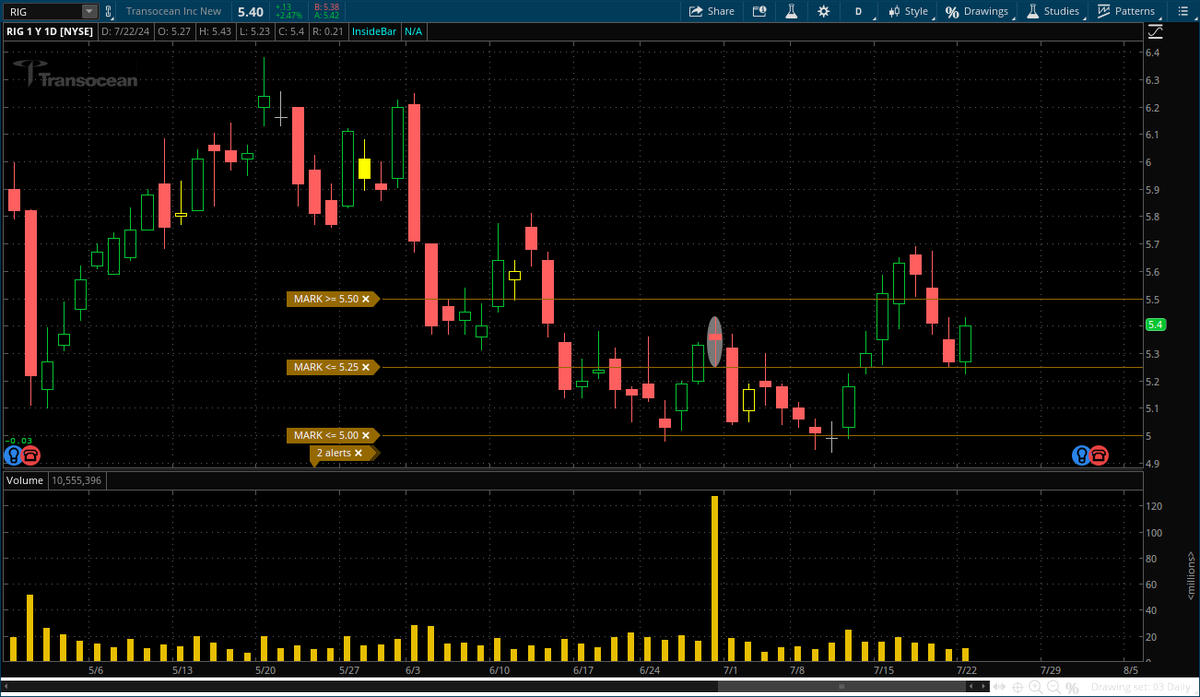Click the 7/22 date axis label
The height and width of the screenshot is (697, 1200).
click(966, 670)
